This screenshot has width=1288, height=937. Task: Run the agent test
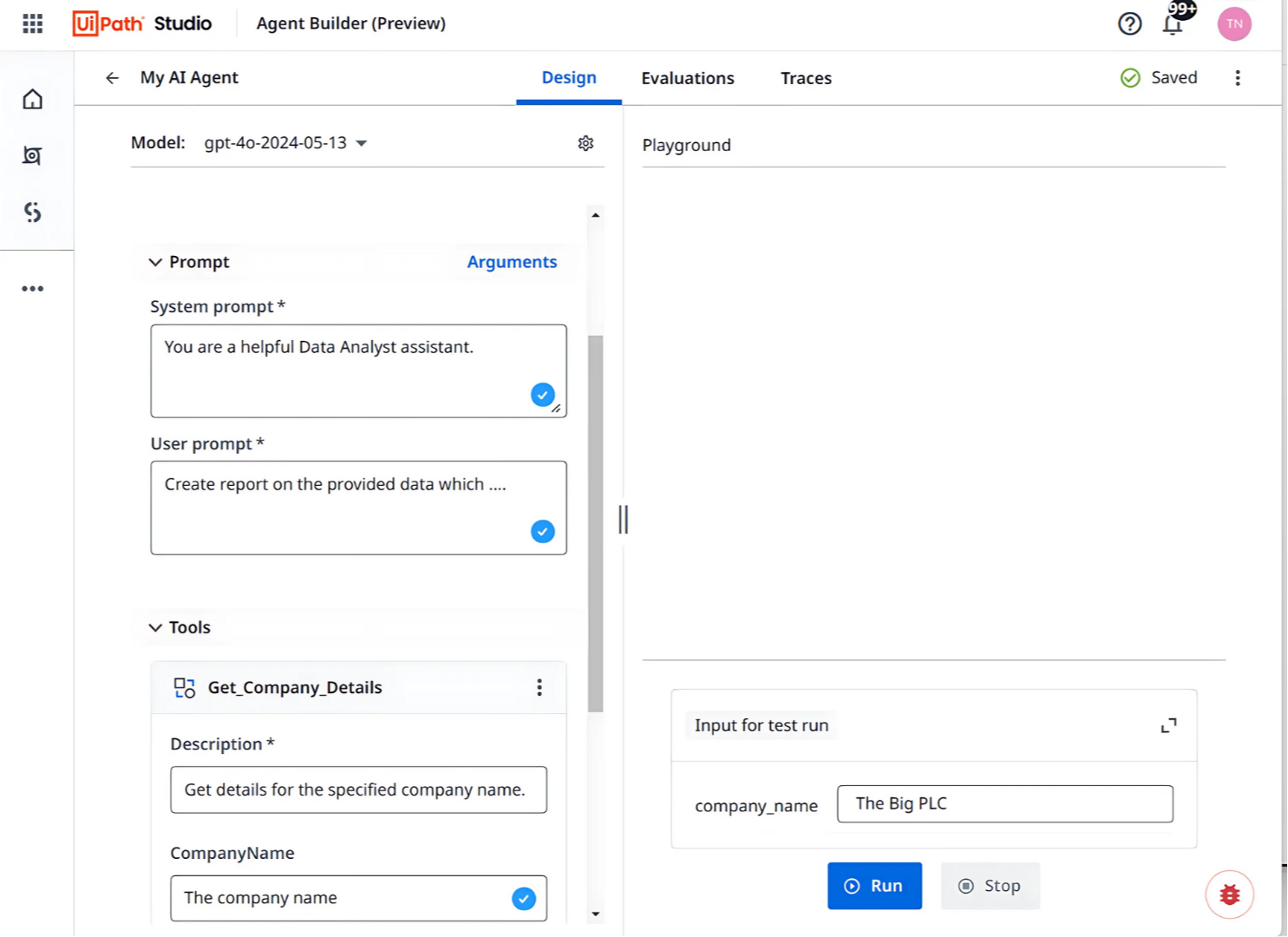tap(874, 886)
